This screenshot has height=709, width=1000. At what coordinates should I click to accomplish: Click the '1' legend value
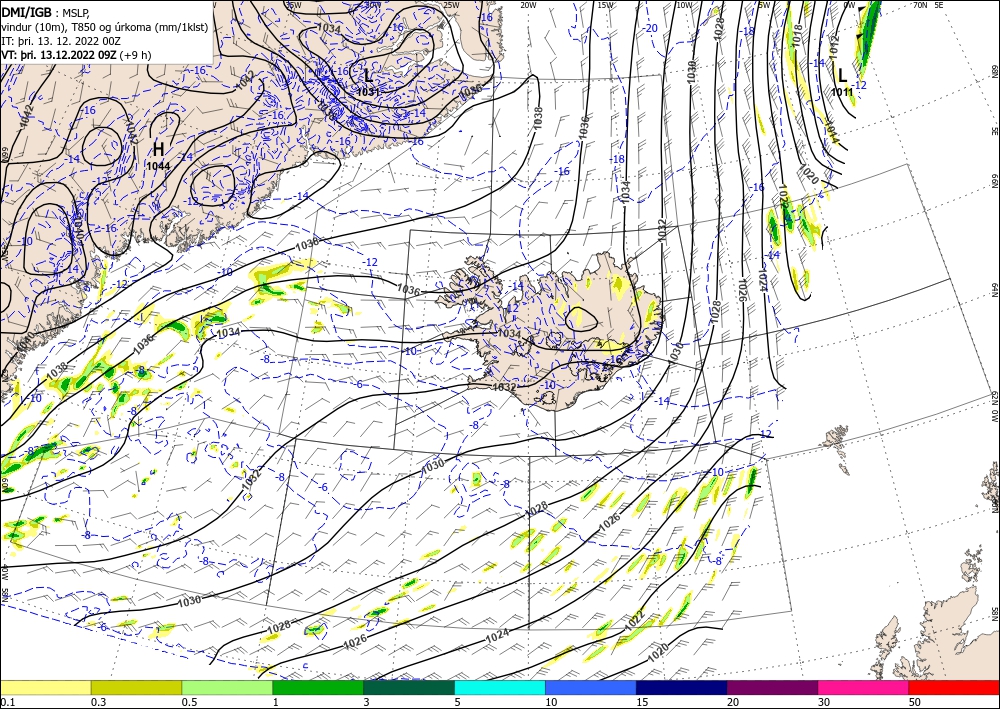[276, 702]
